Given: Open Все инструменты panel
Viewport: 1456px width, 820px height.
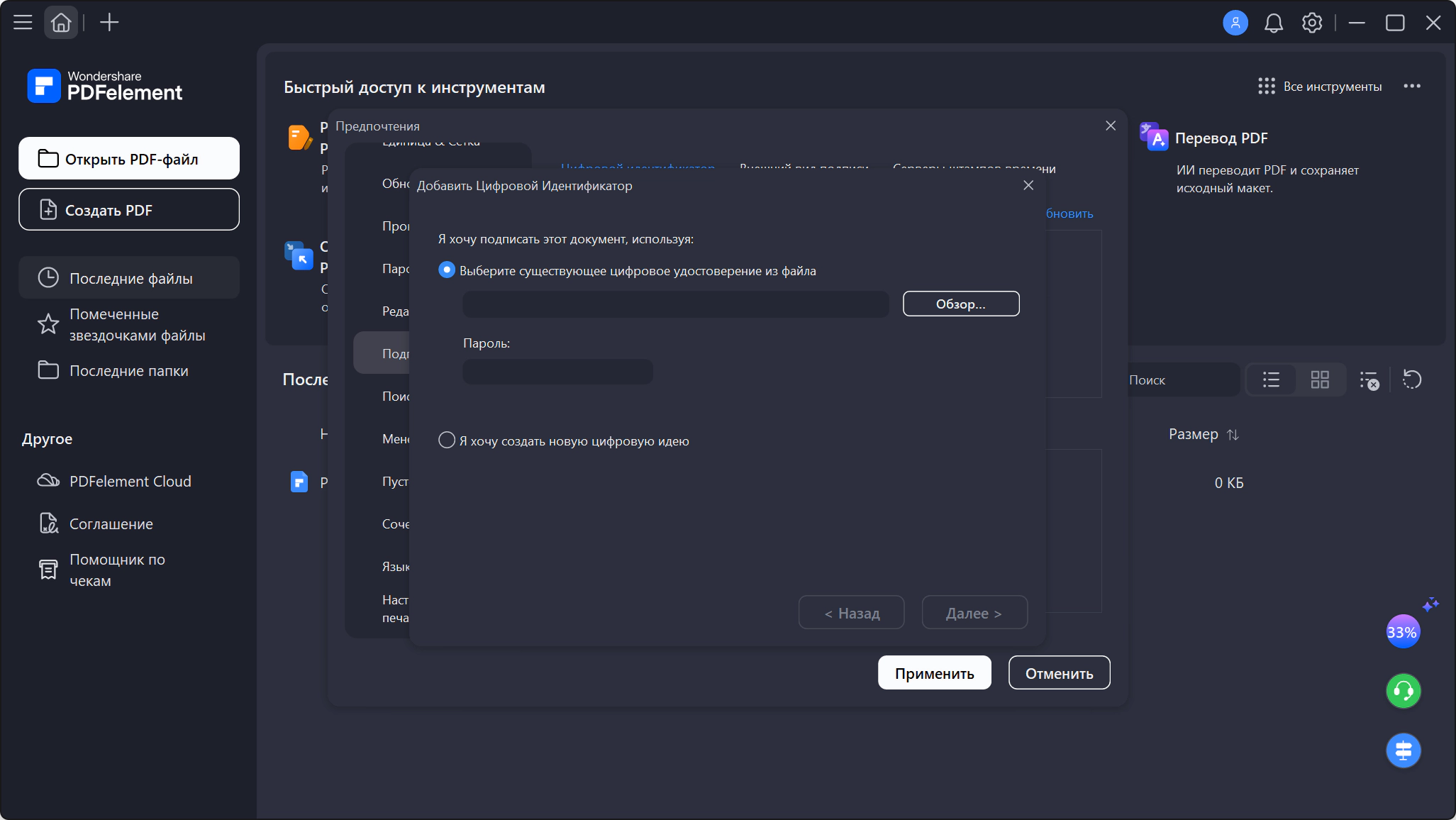Looking at the screenshot, I should pos(1320,87).
